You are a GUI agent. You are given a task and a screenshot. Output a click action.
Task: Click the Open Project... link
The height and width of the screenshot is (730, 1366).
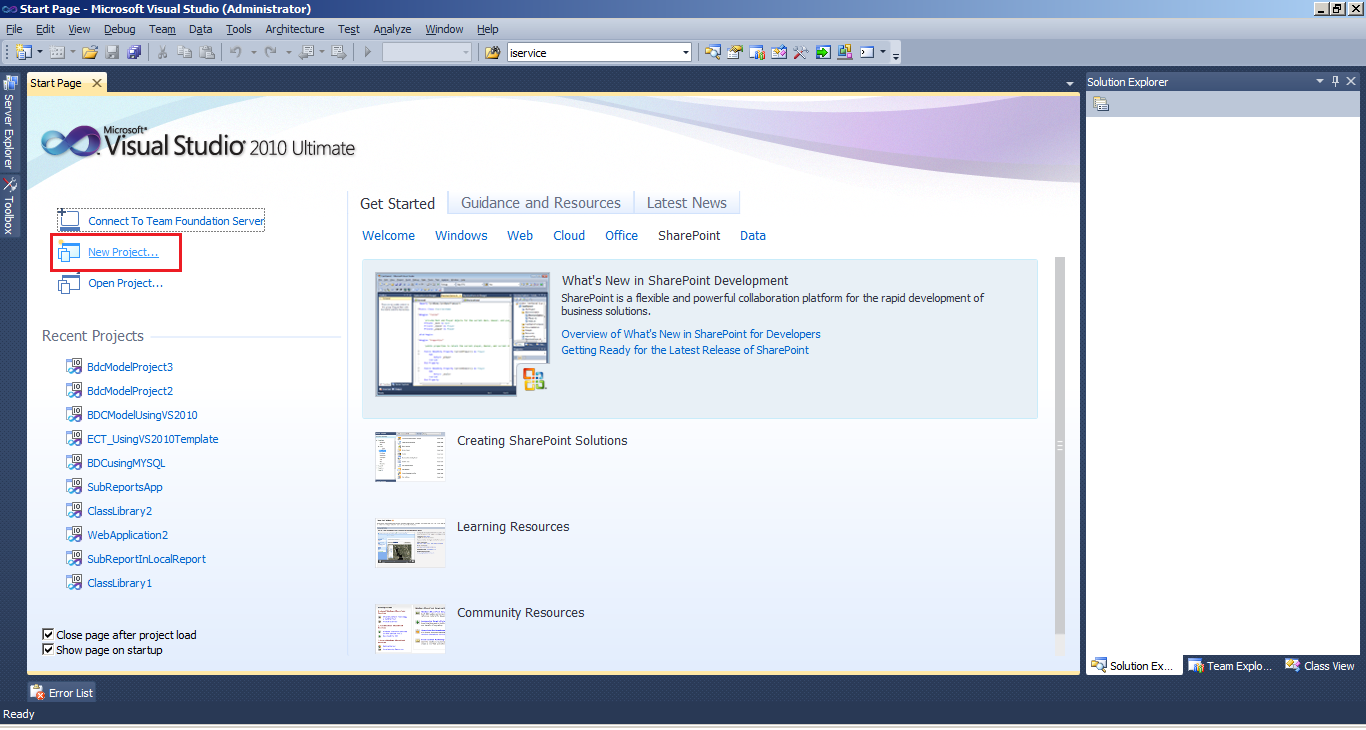tap(126, 283)
